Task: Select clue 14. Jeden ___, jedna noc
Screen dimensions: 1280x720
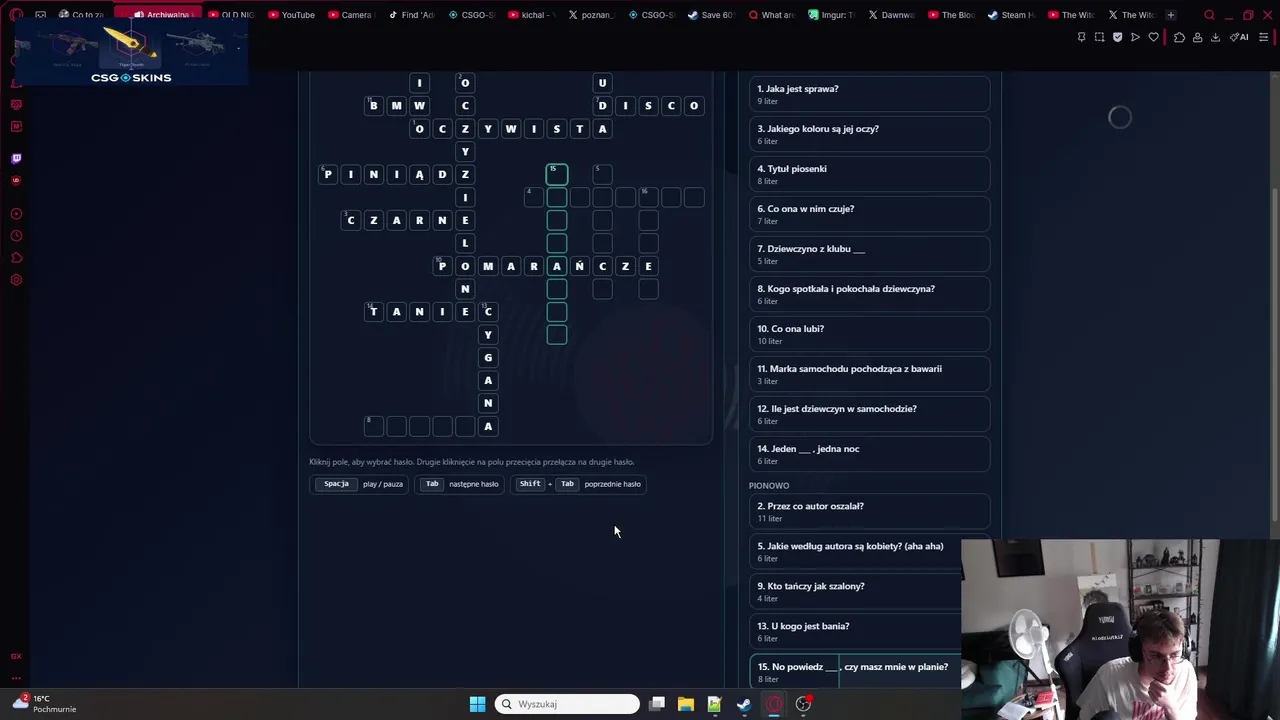Action: pyautogui.click(x=869, y=454)
